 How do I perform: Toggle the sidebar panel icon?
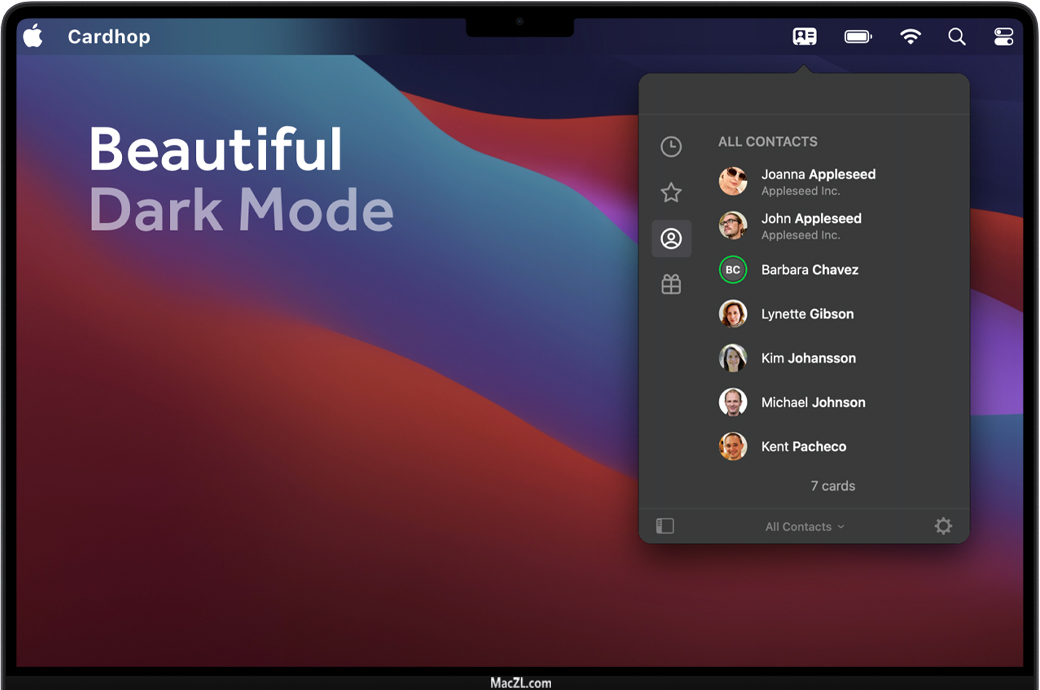665,526
